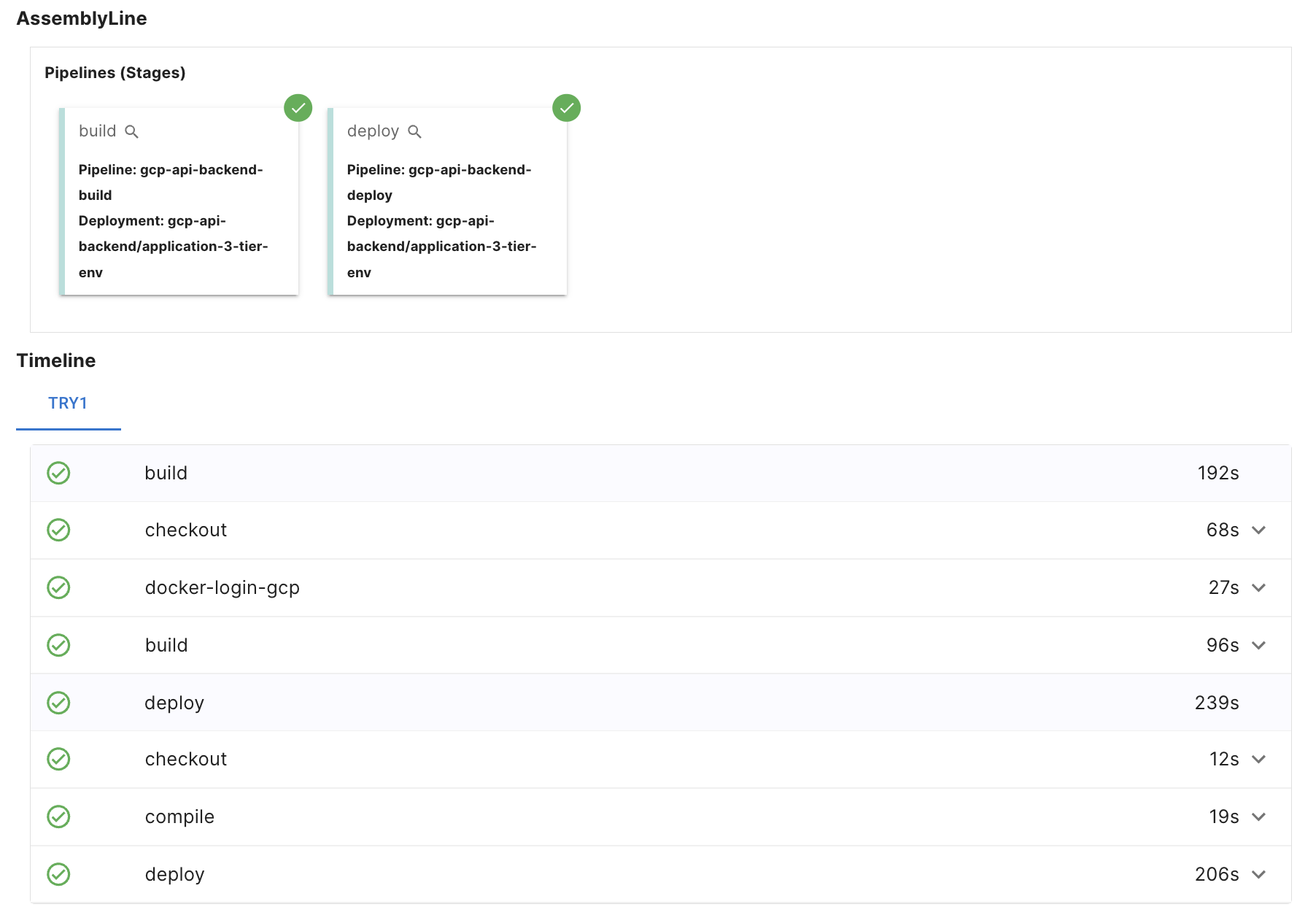Switch to the TRY1 timeline tab
Screen dimensions: 1316x915
click(x=68, y=404)
